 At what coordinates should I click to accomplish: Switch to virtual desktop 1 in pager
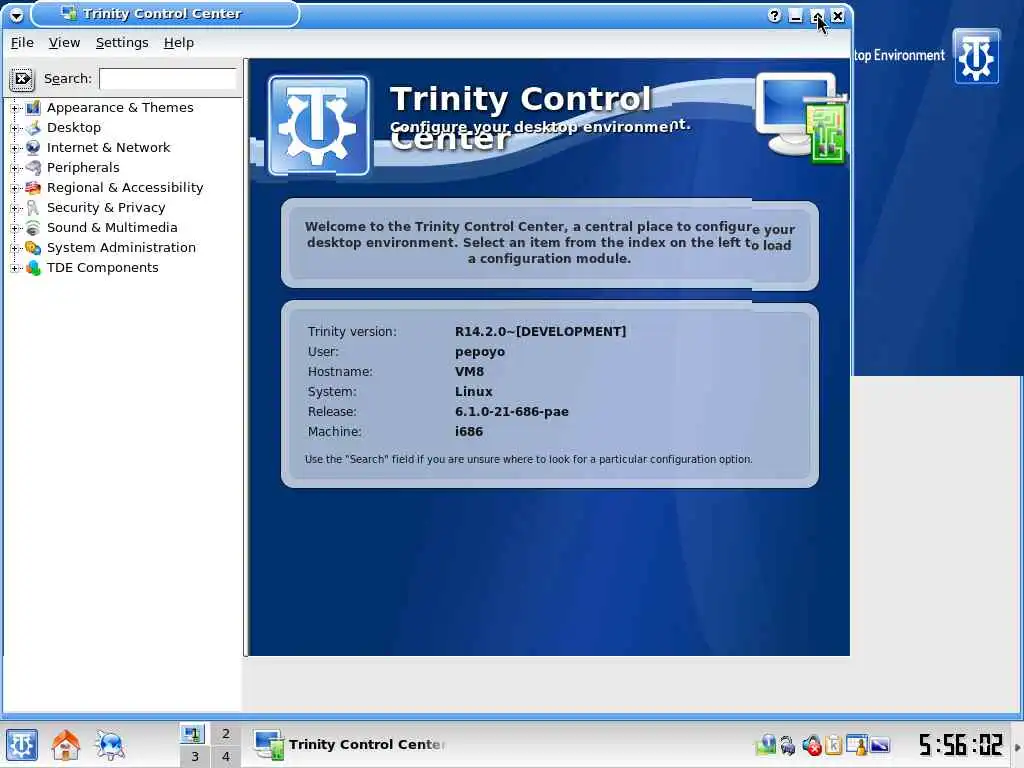pyautogui.click(x=193, y=734)
